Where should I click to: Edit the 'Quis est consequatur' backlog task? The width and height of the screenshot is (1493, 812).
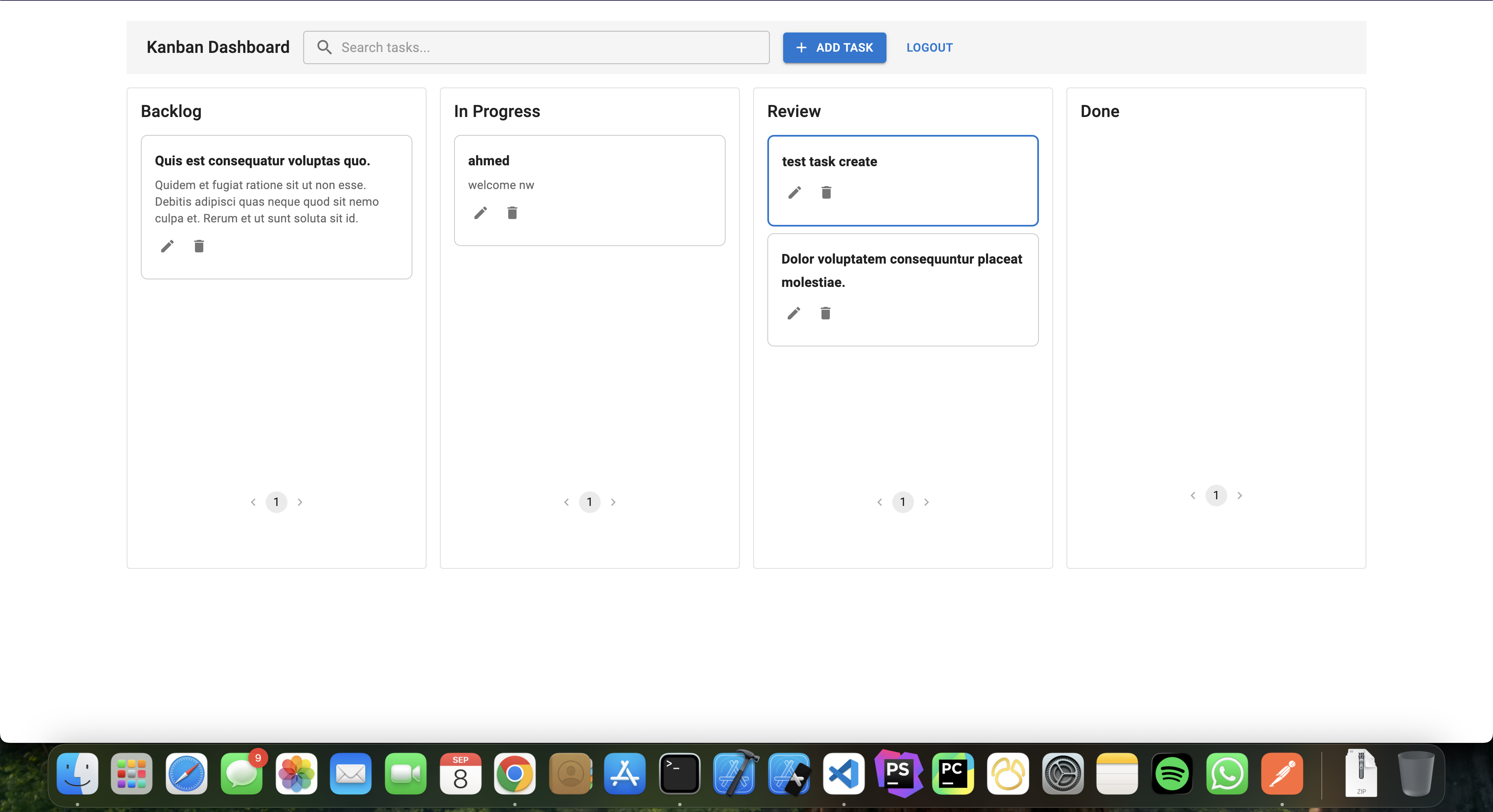click(x=167, y=246)
